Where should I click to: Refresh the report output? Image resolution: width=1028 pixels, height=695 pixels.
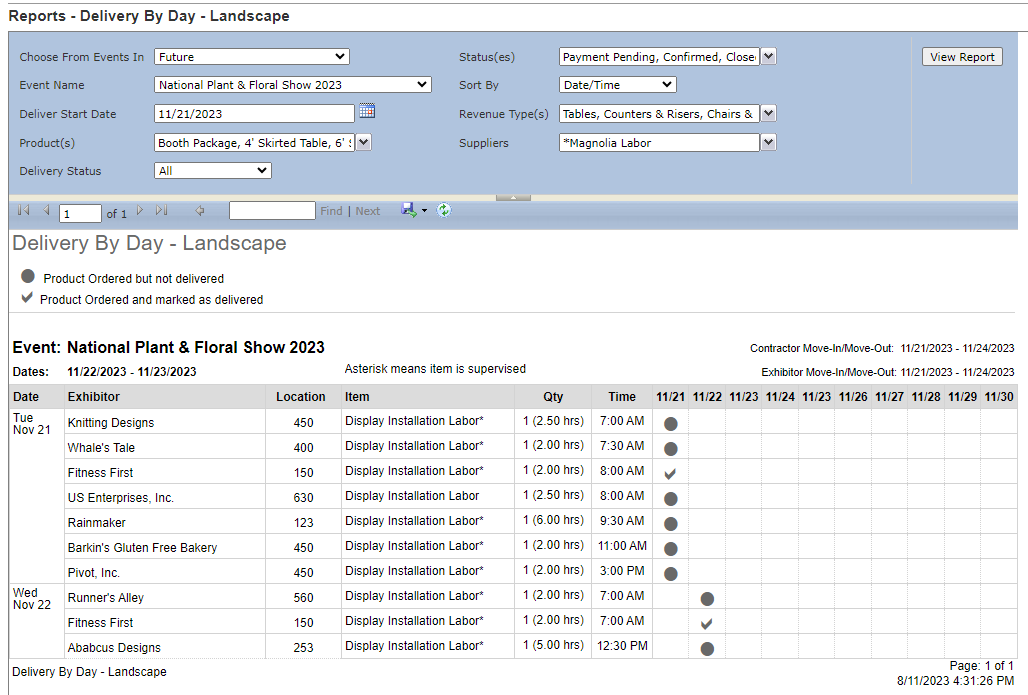tap(443, 210)
